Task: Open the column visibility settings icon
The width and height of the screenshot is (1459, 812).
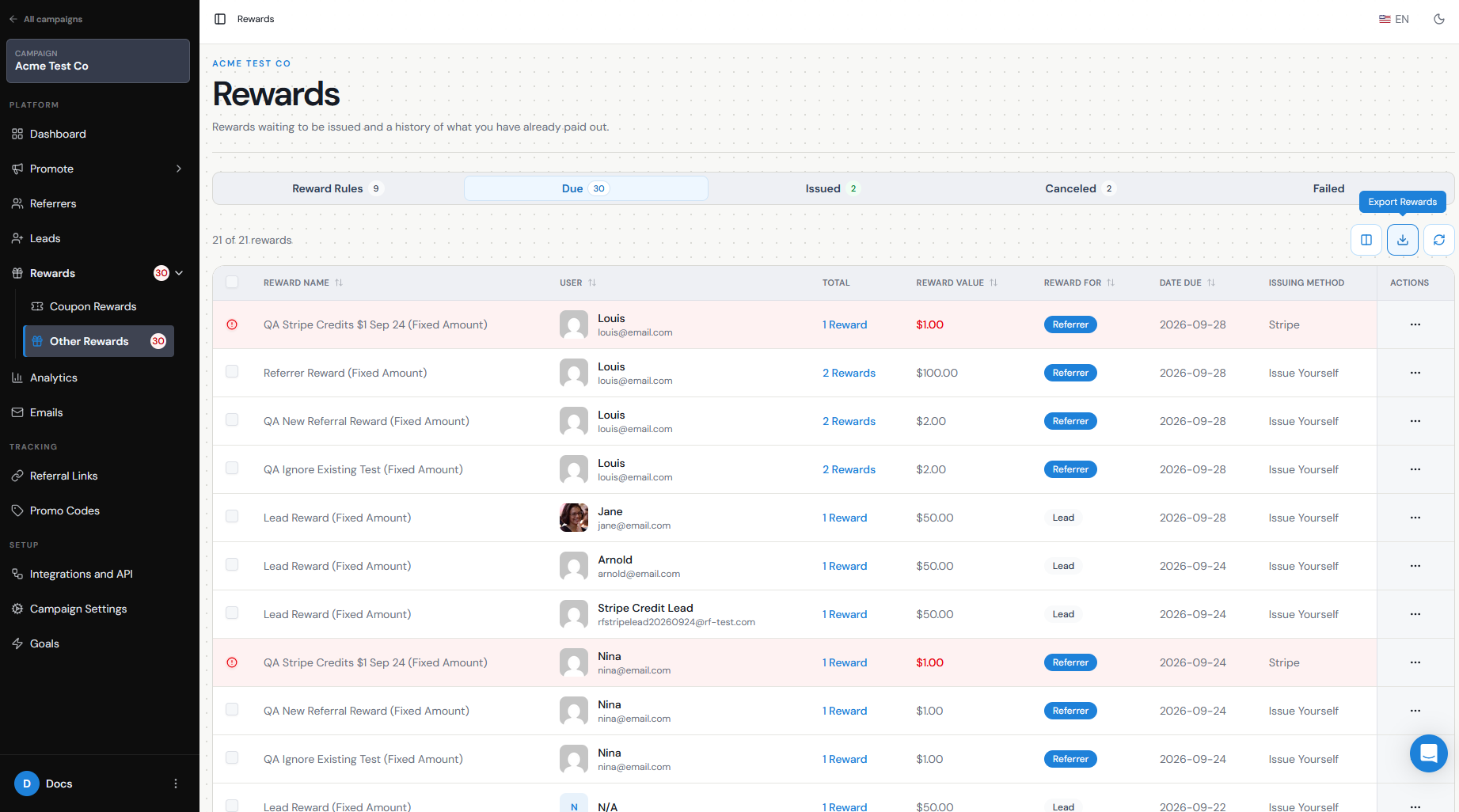Action: (x=1366, y=240)
